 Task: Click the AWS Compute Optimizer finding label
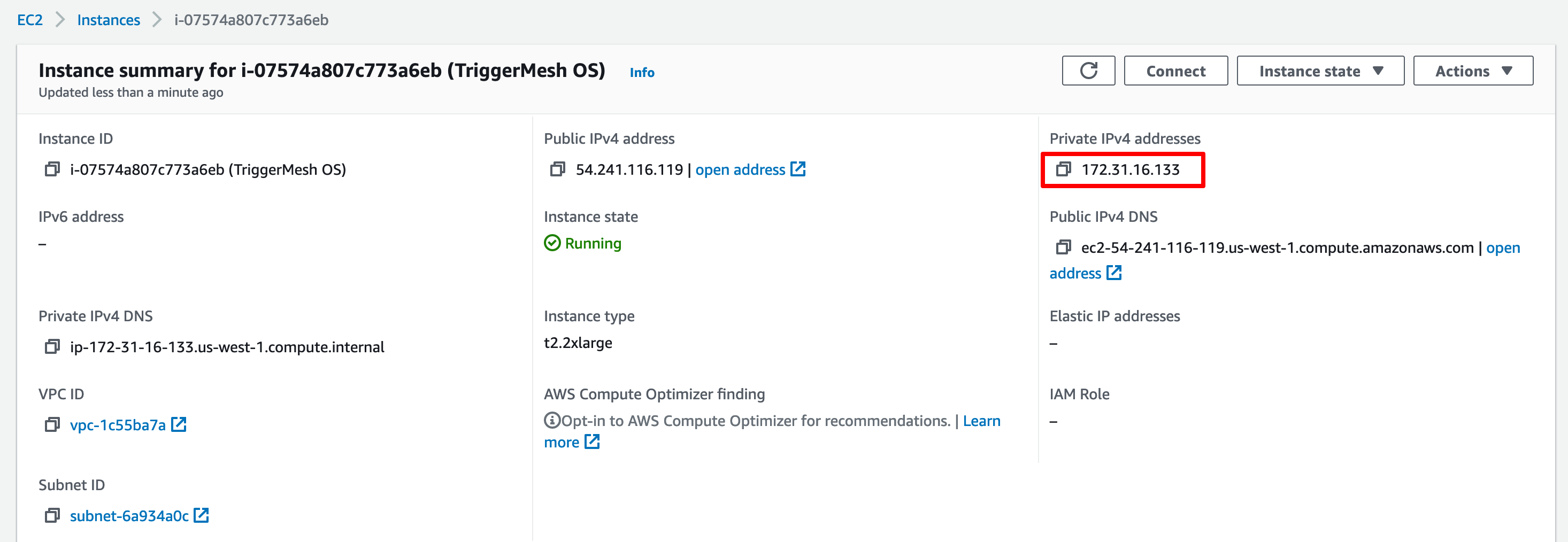click(x=655, y=393)
